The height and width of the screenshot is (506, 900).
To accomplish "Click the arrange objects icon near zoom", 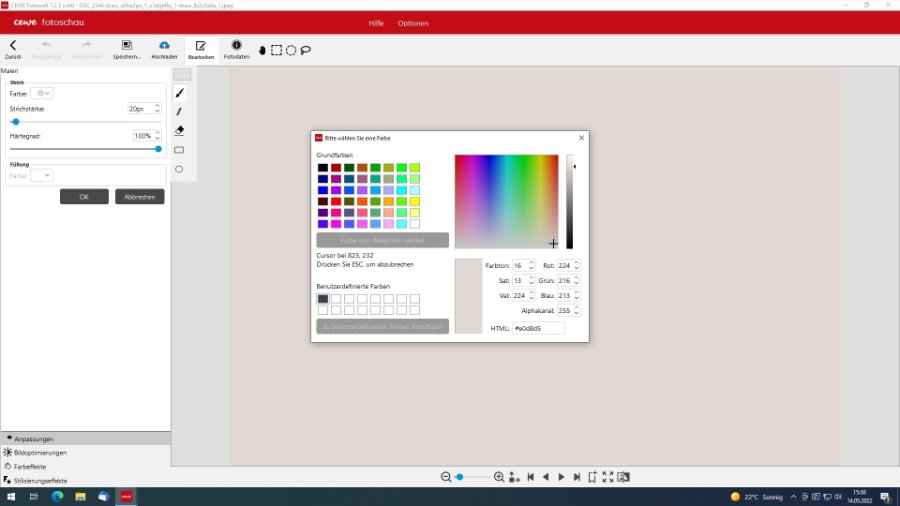I will tap(514, 477).
